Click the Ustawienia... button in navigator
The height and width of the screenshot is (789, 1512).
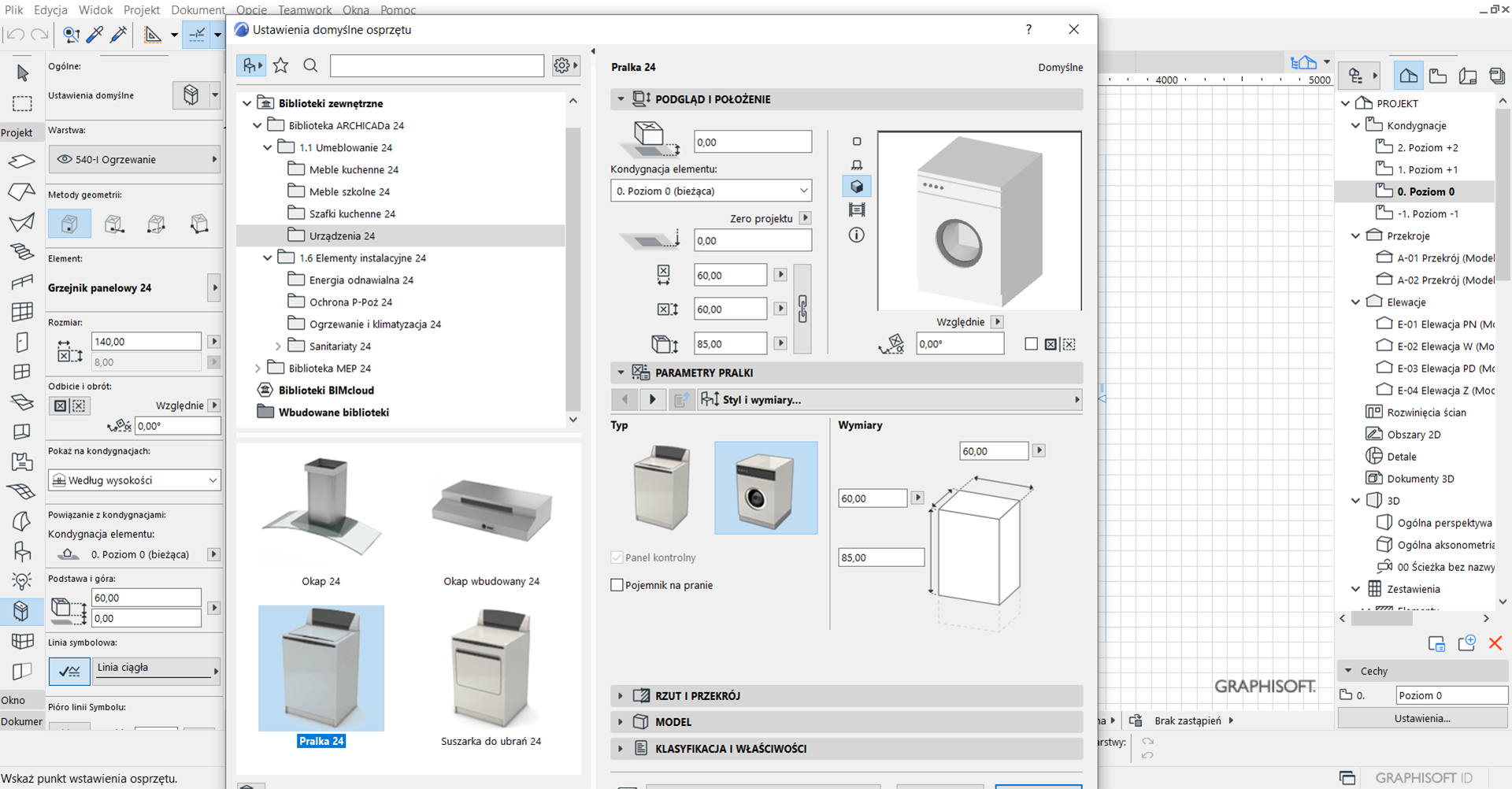[1421, 718]
